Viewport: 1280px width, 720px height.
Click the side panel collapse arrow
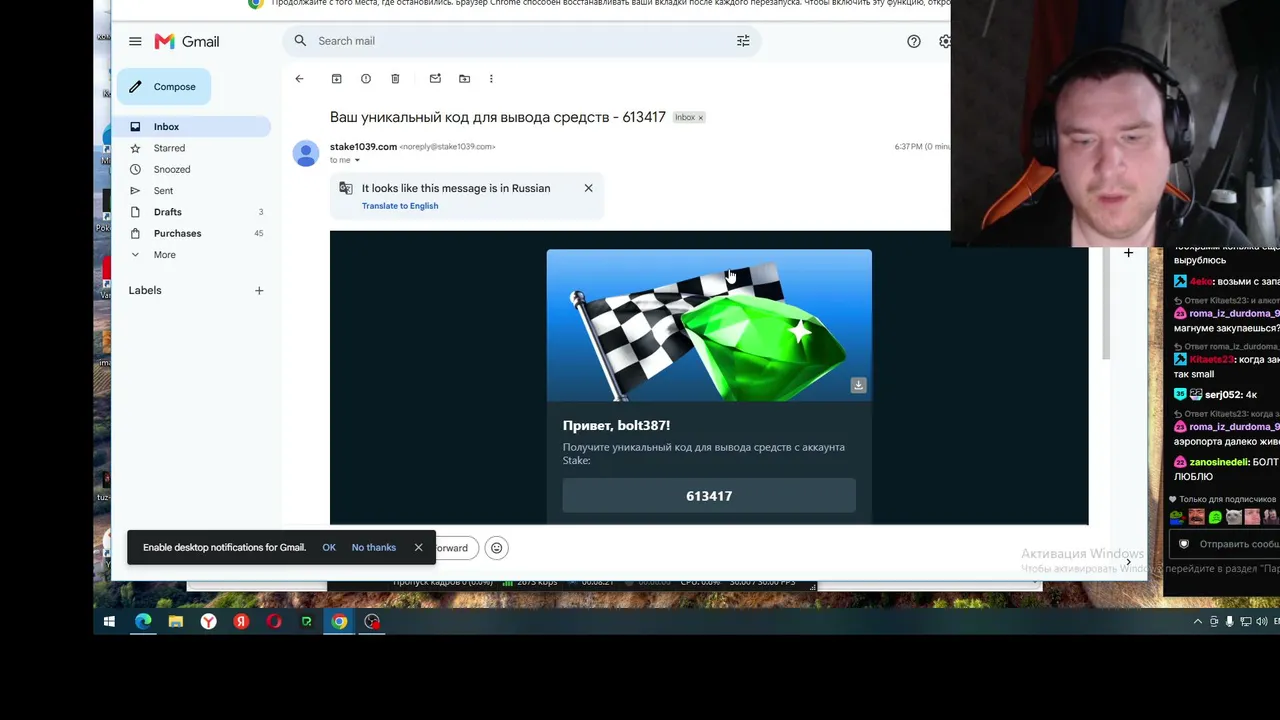[1128, 563]
